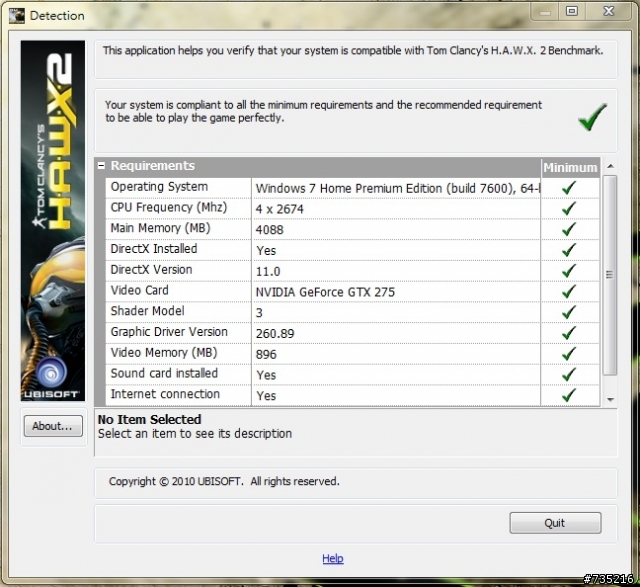Click the Detection window title icon
The height and width of the screenshot is (587, 640).
(x=16, y=16)
